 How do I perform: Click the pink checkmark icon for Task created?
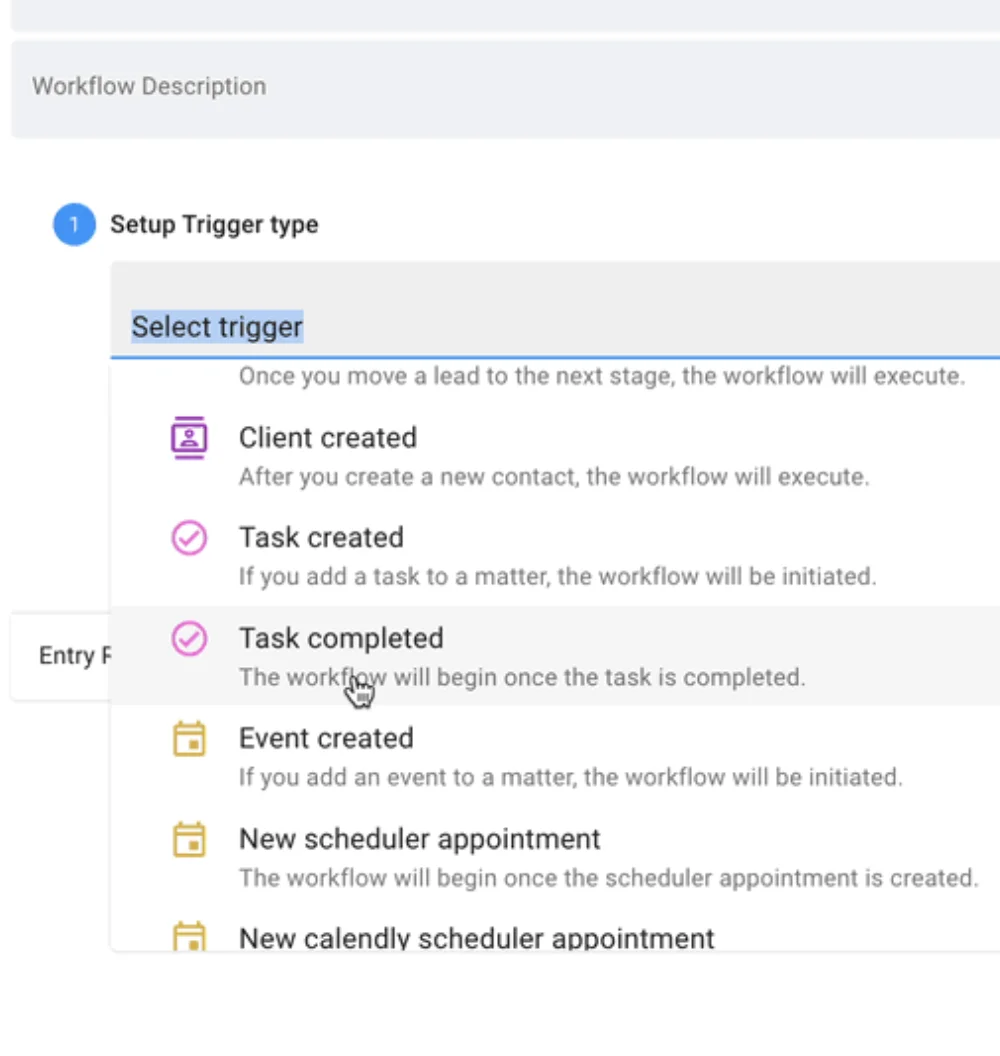click(189, 538)
